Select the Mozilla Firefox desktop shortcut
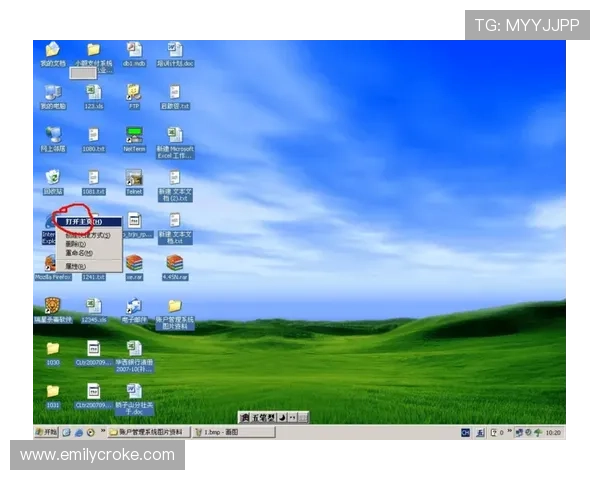Image resolution: width=600 pixels, height=480 pixels. click(x=51, y=264)
